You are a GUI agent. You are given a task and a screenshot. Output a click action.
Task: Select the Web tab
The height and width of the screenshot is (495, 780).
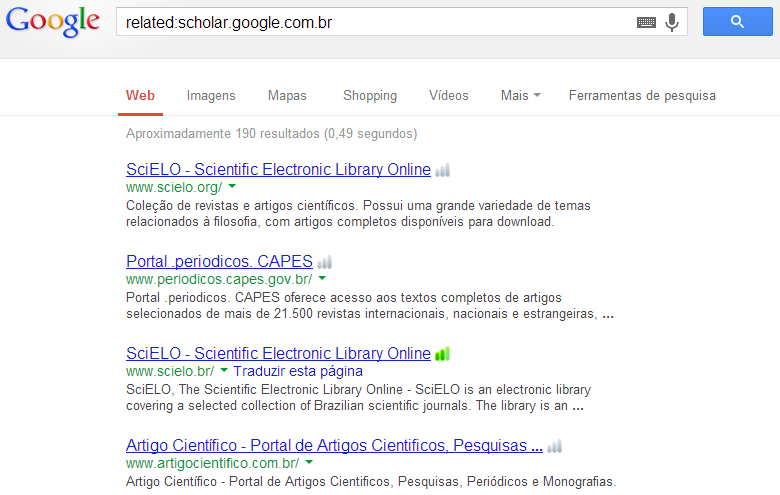pyautogui.click(x=140, y=96)
